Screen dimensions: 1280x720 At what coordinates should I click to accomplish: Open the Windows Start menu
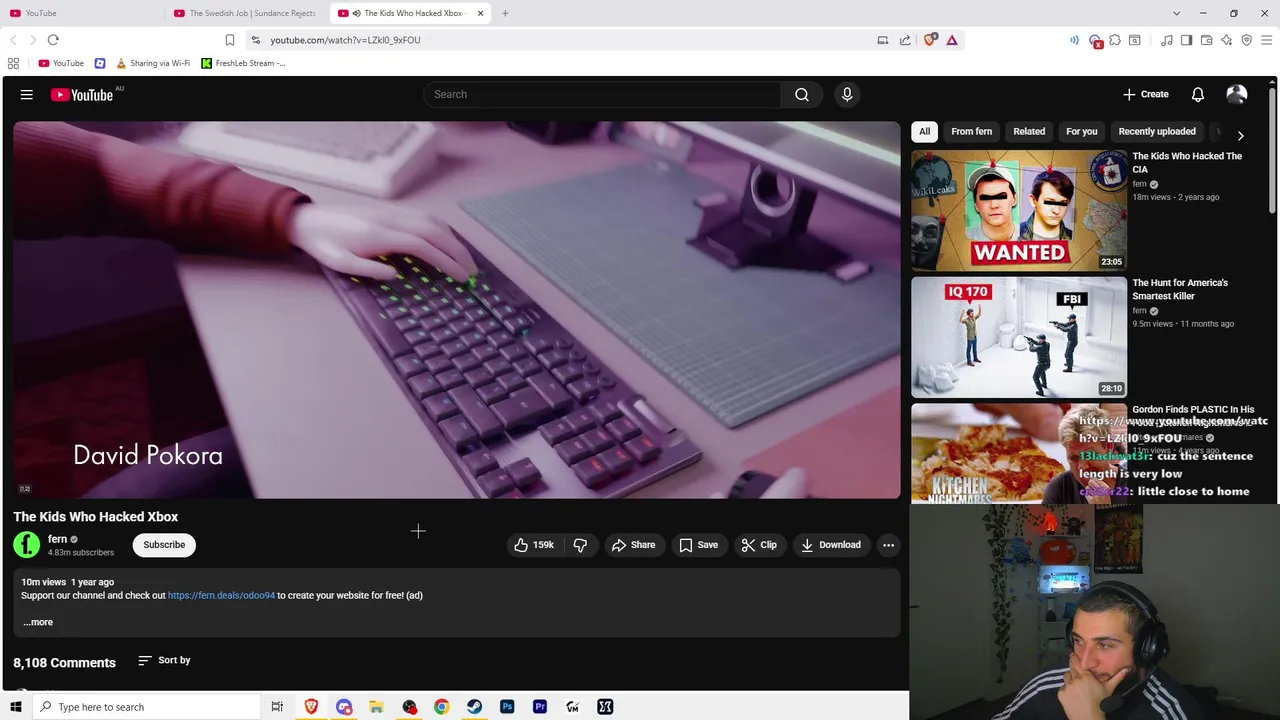tap(15, 707)
